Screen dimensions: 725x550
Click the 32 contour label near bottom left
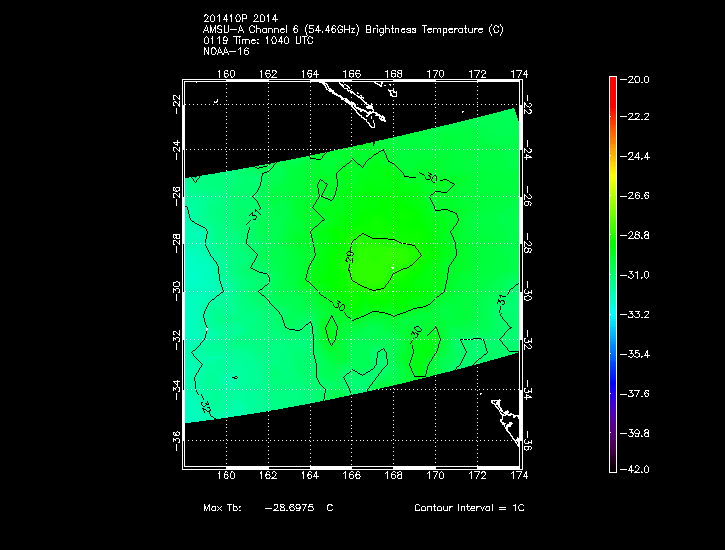click(206, 407)
